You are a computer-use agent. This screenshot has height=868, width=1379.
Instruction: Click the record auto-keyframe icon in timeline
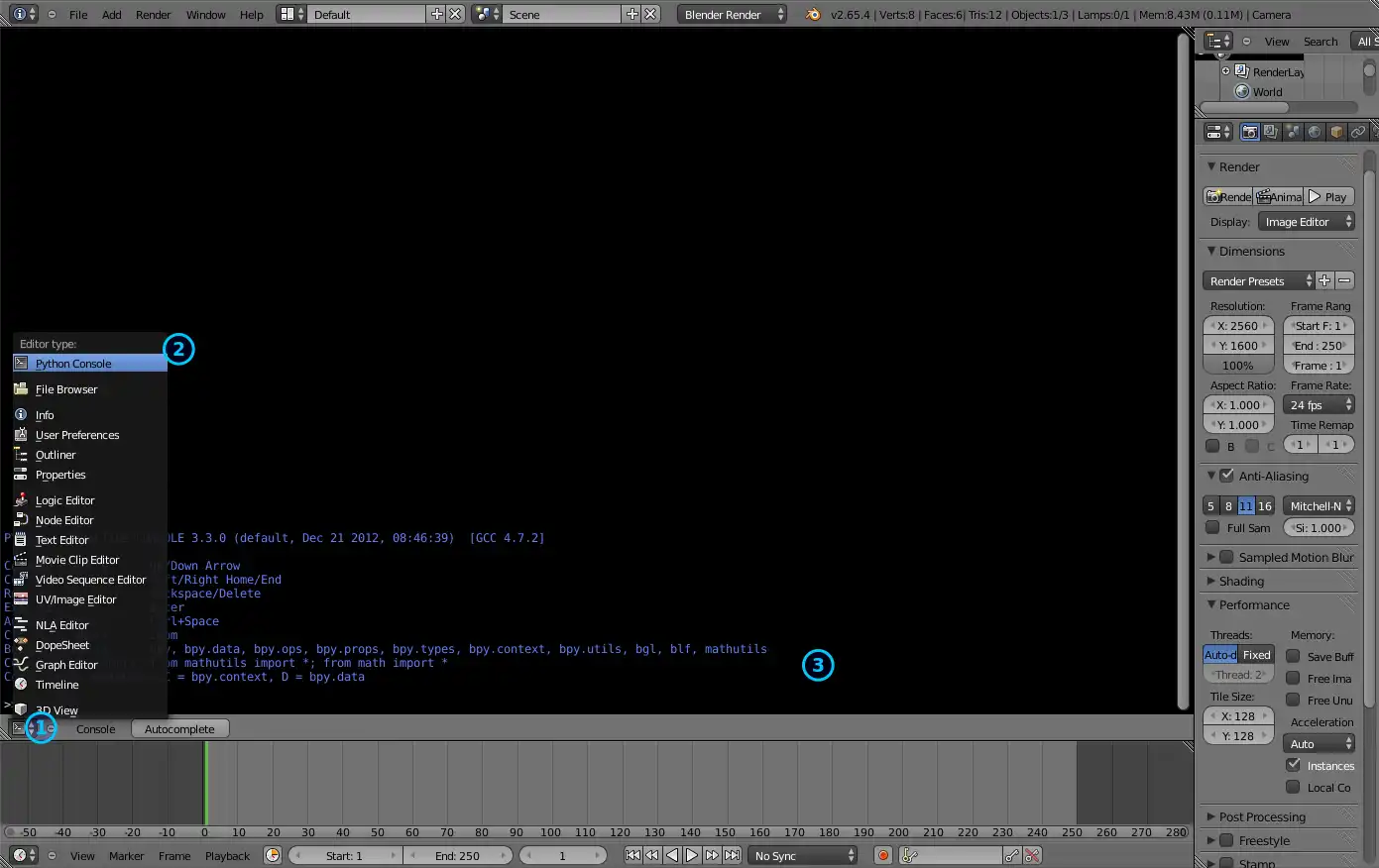tap(882, 855)
